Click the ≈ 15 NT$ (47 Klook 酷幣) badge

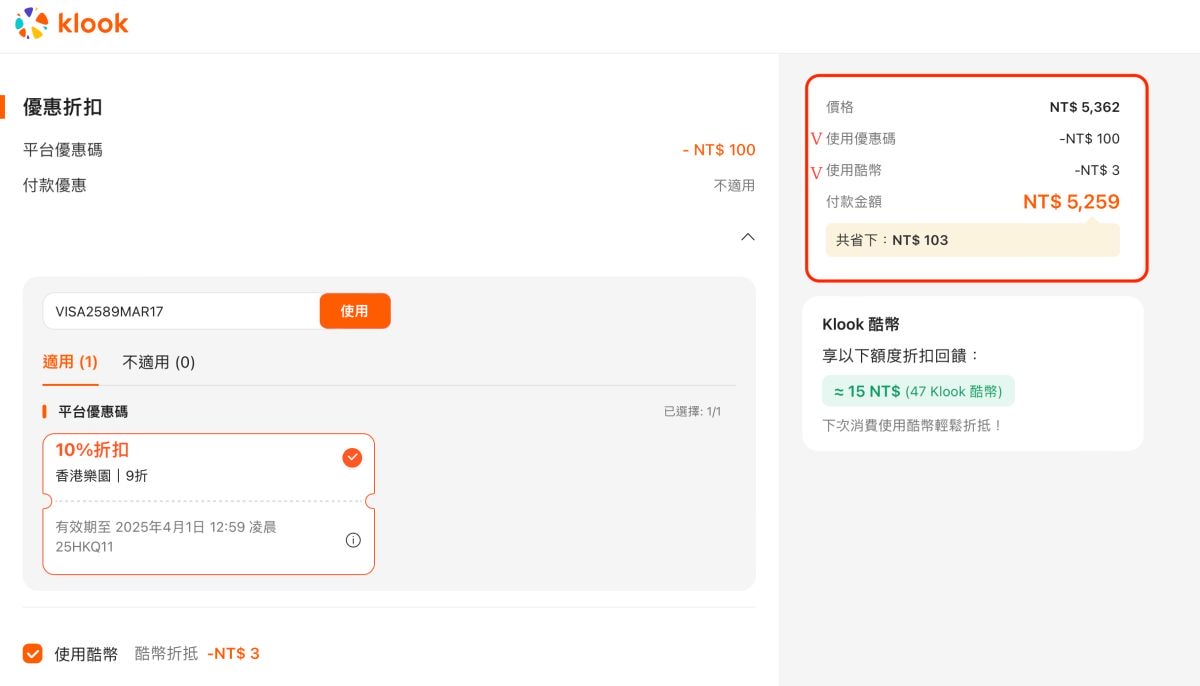918,391
